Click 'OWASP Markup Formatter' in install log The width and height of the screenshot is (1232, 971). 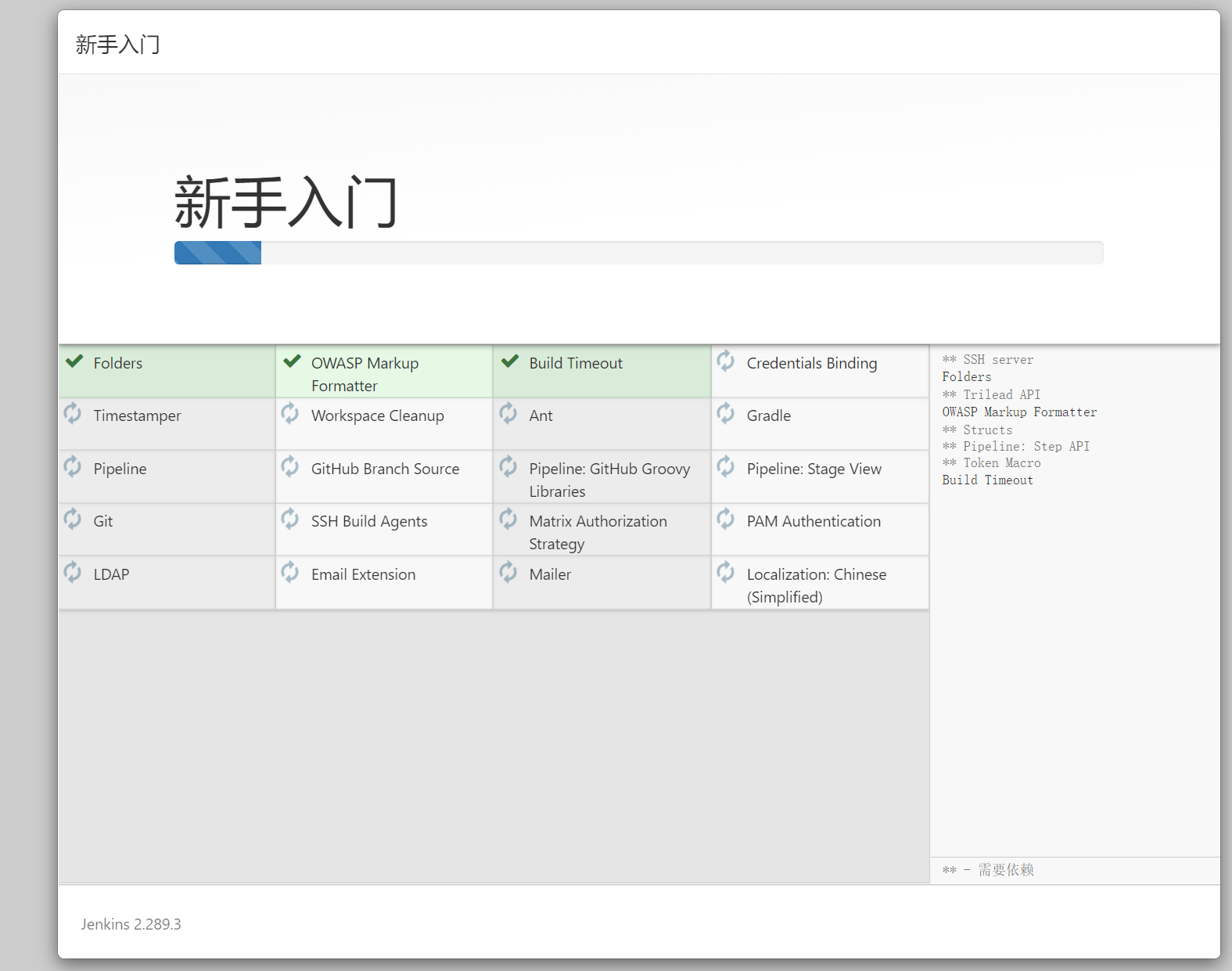click(x=1019, y=412)
